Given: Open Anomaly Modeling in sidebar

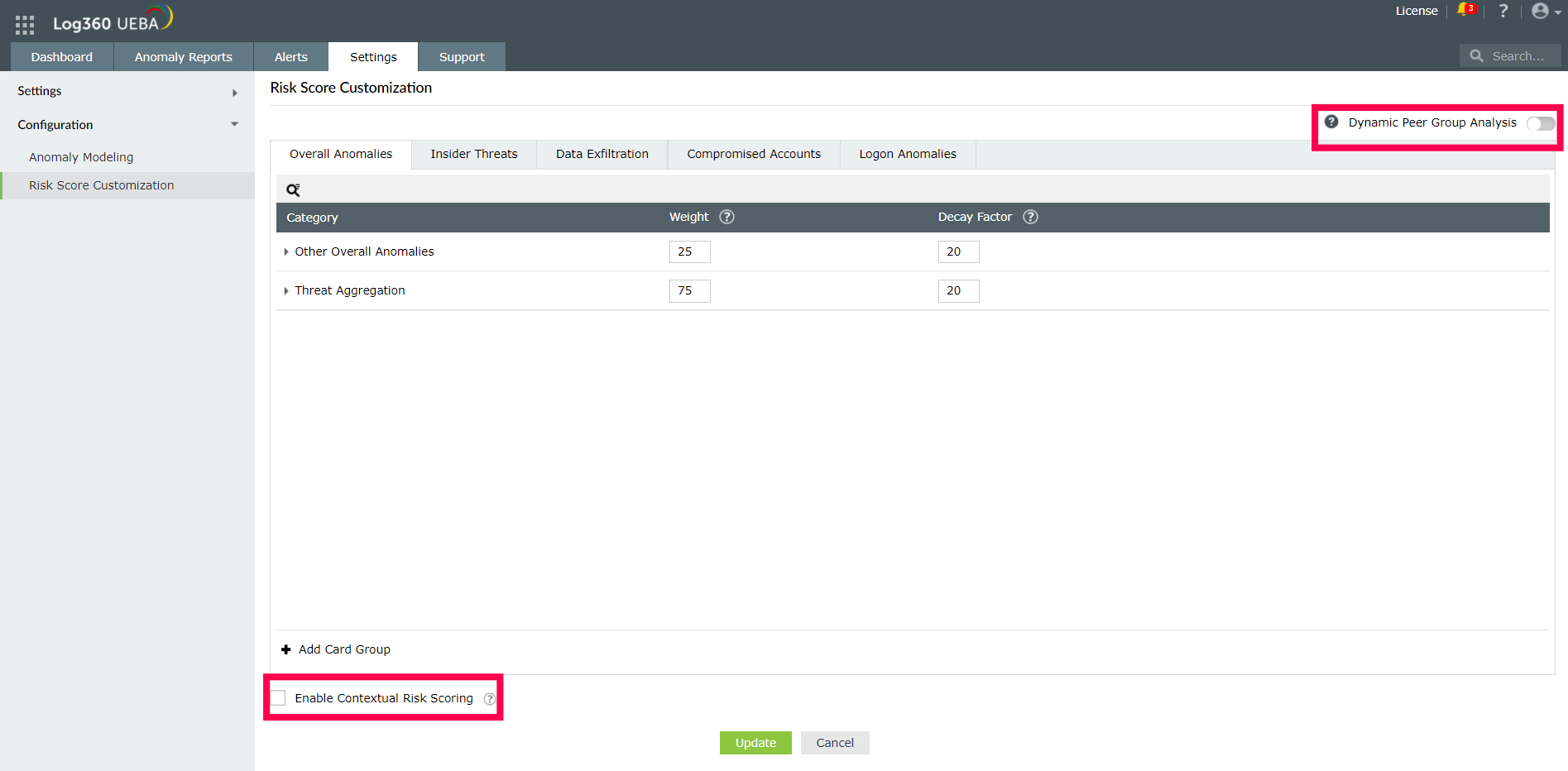Looking at the screenshot, I should coord(81,157).
